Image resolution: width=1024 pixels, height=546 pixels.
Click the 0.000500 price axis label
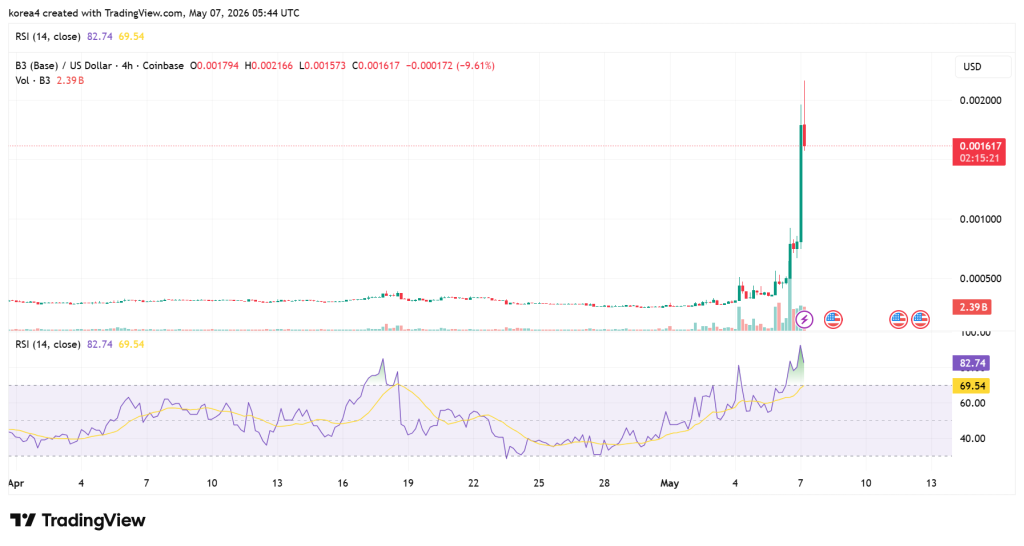pos(980,279)
